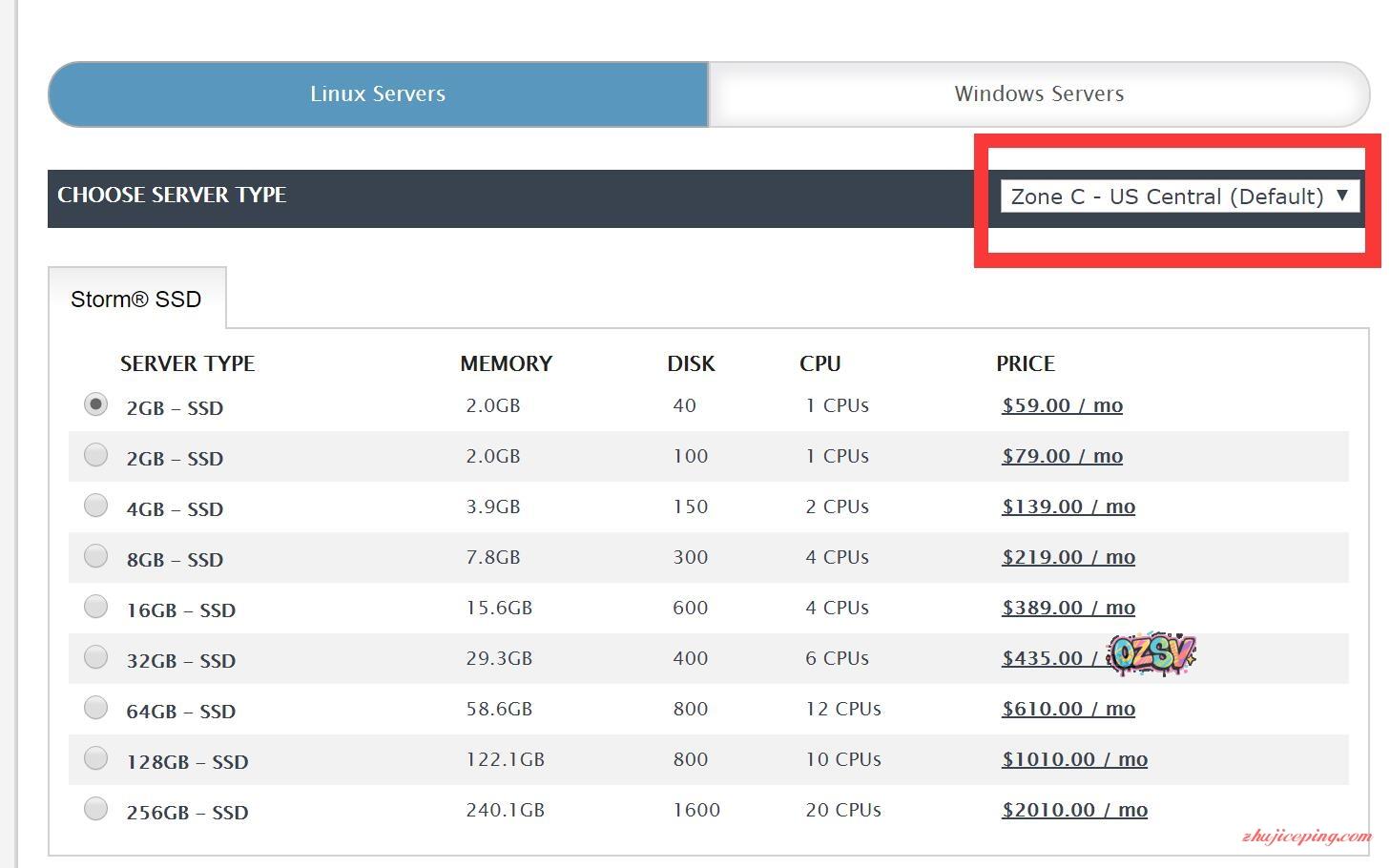Pick the 16GB – SSD server radio button
Screen dimensions: 1390x868
[95, 607]
